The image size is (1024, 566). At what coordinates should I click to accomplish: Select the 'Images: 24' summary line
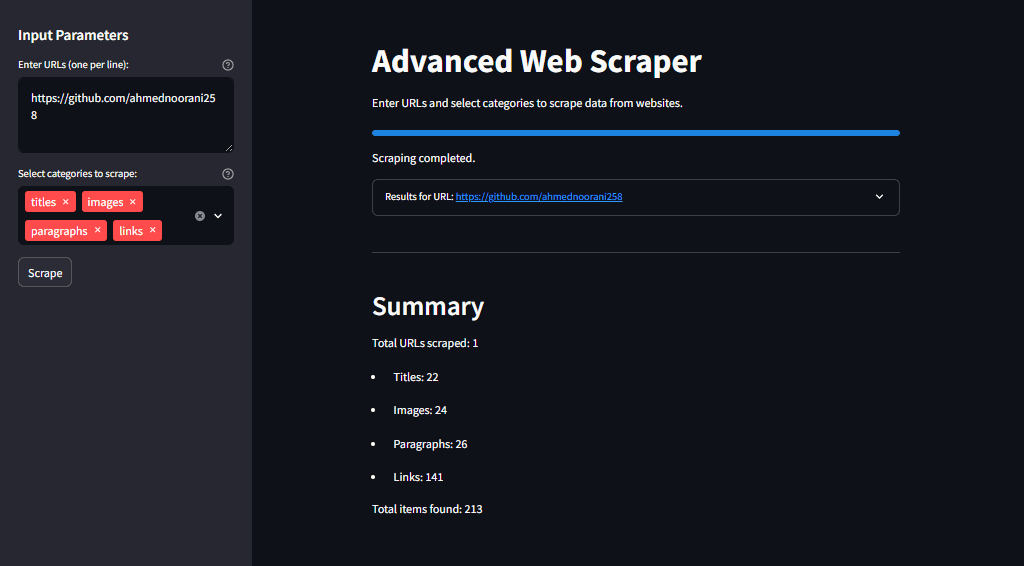click(x=420, y=410)
